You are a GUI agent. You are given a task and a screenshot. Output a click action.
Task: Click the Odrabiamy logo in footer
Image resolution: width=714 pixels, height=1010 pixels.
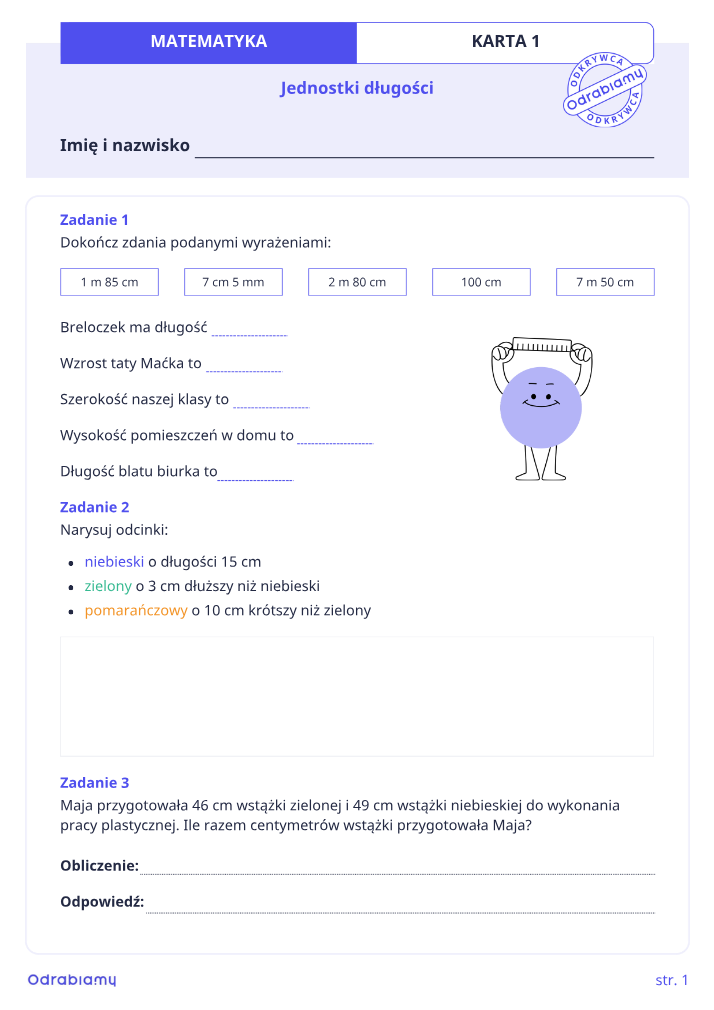point(72,980)
